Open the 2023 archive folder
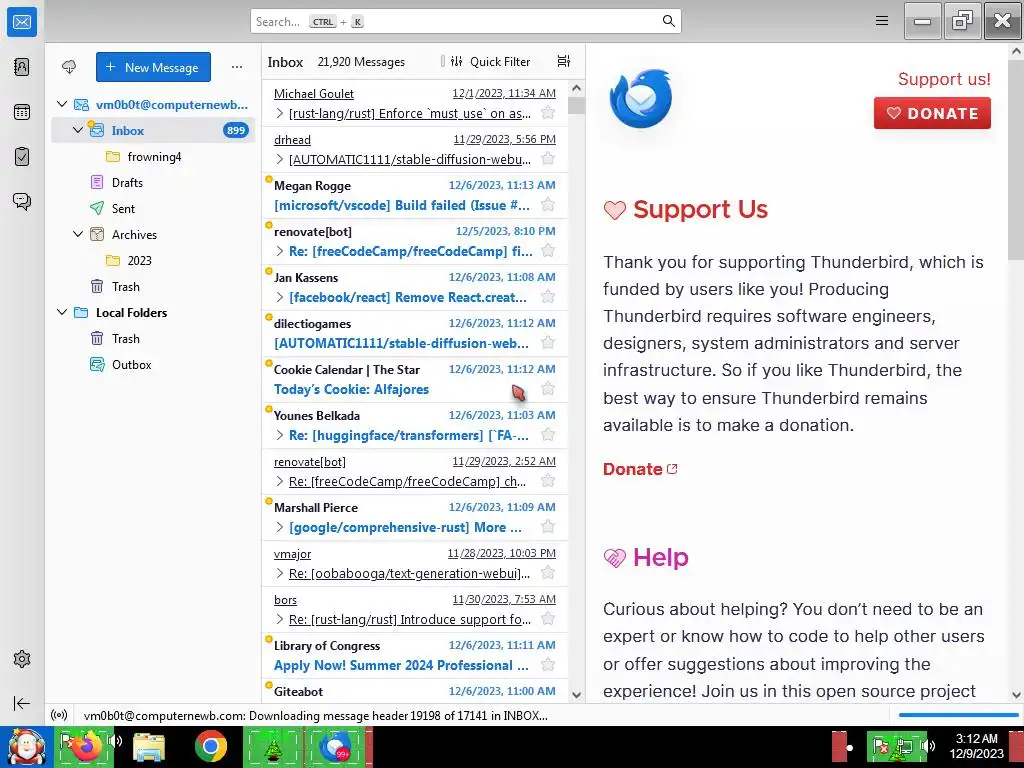Screen dimensions: 1024x768 click(x=153, y=261)
